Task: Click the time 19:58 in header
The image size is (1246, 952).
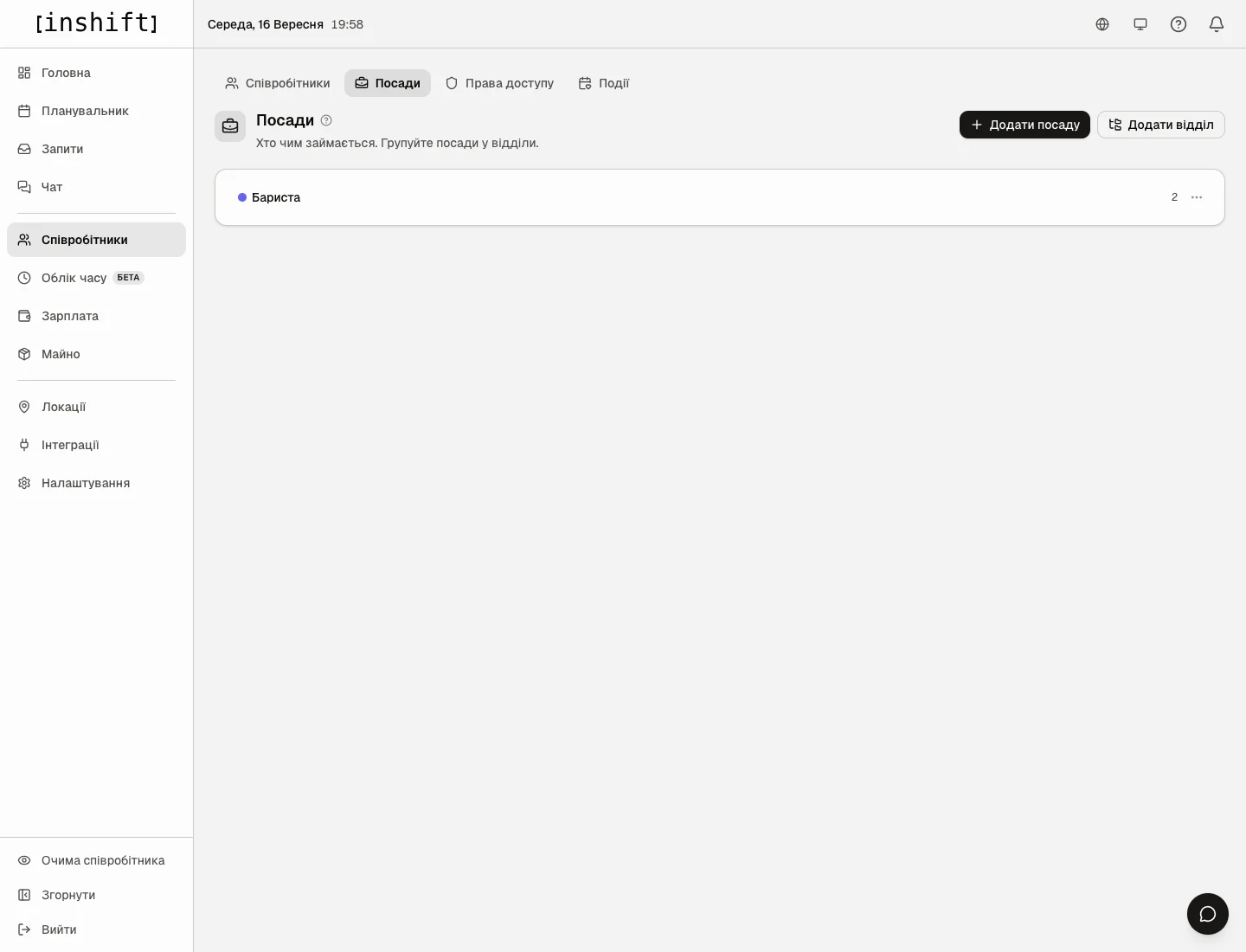Action: 347,24
